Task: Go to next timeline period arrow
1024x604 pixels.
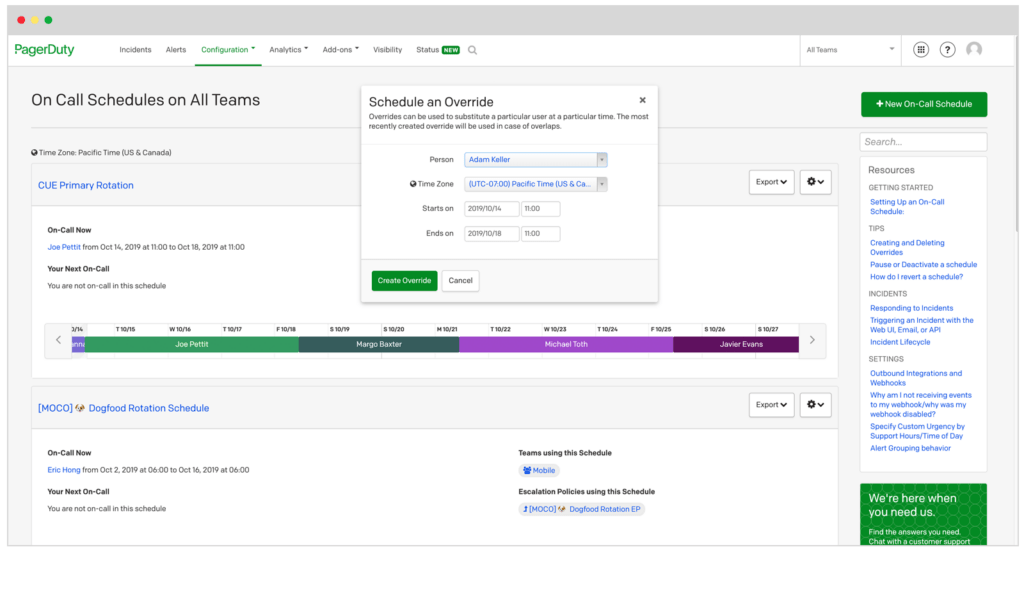Action: [812, 340]
